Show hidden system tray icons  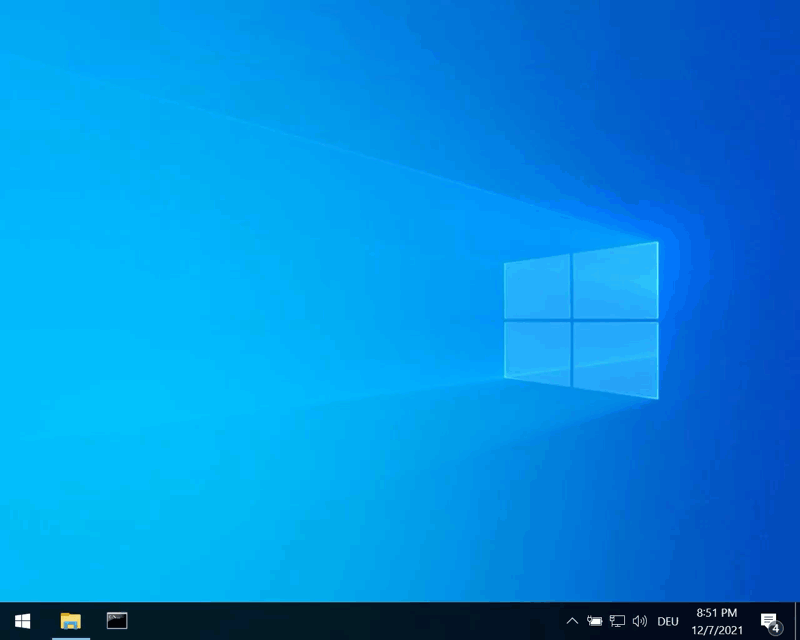(572, 621)
